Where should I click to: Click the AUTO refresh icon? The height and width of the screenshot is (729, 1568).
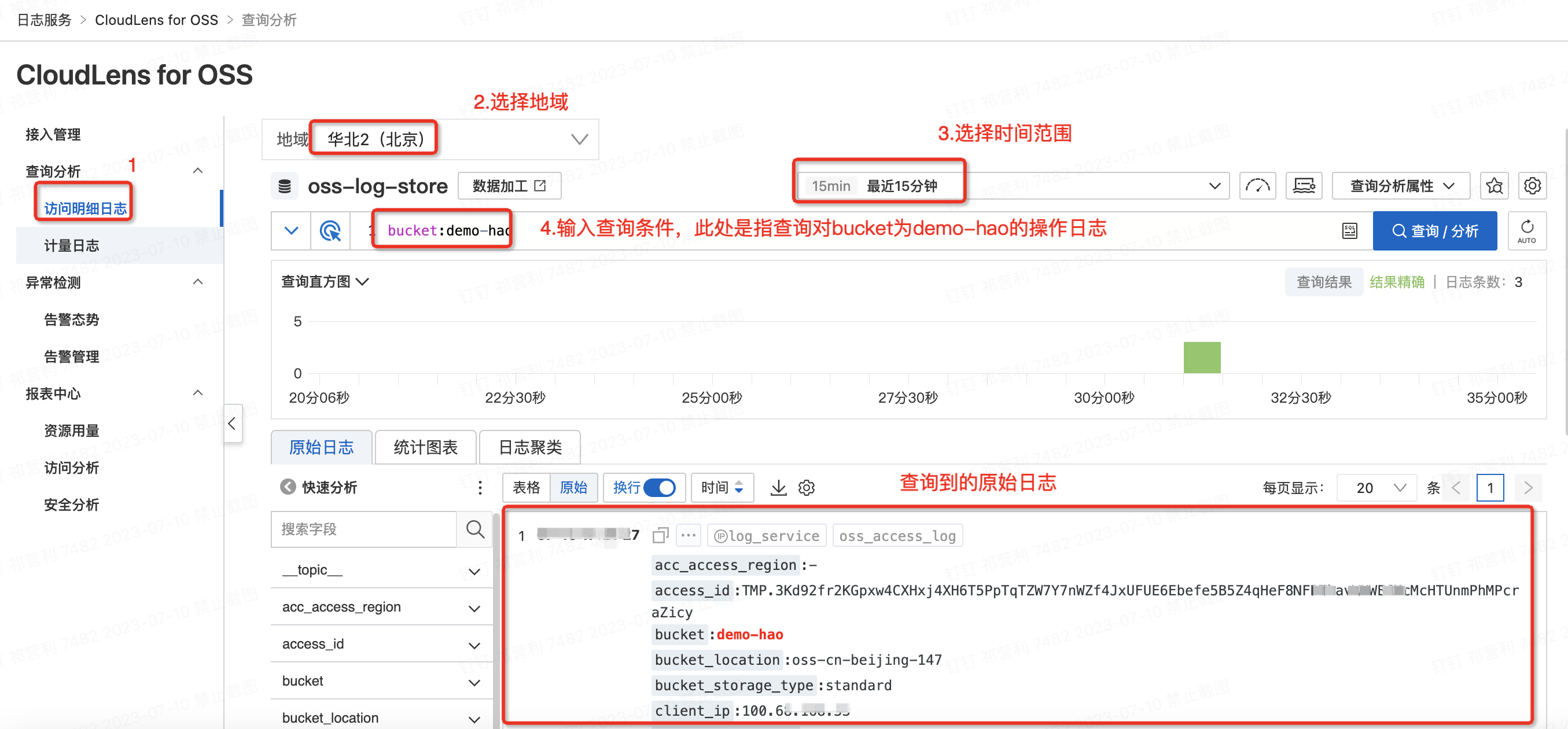(1526, 231)
